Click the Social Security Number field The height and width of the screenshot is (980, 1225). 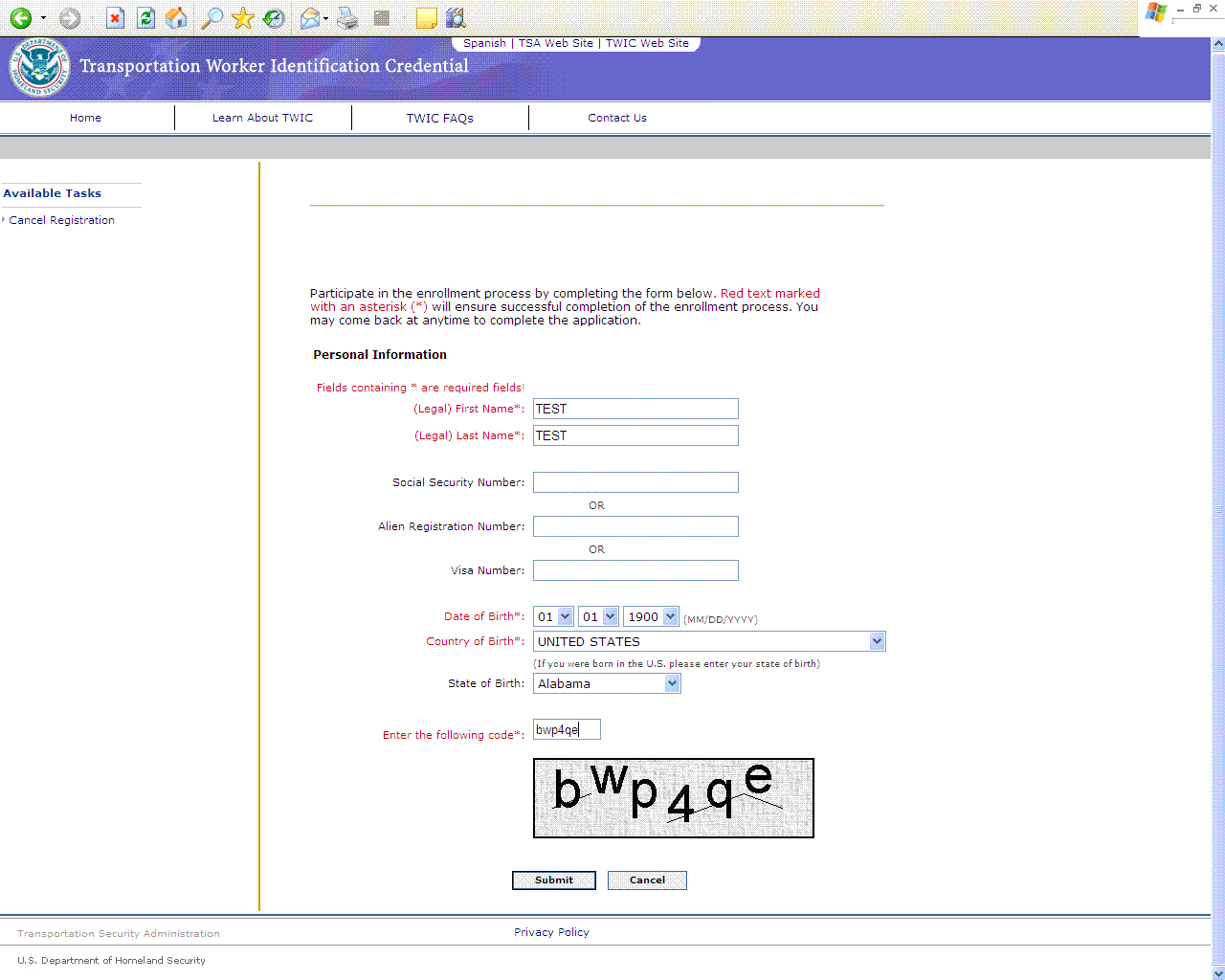[x=635, y=482]
